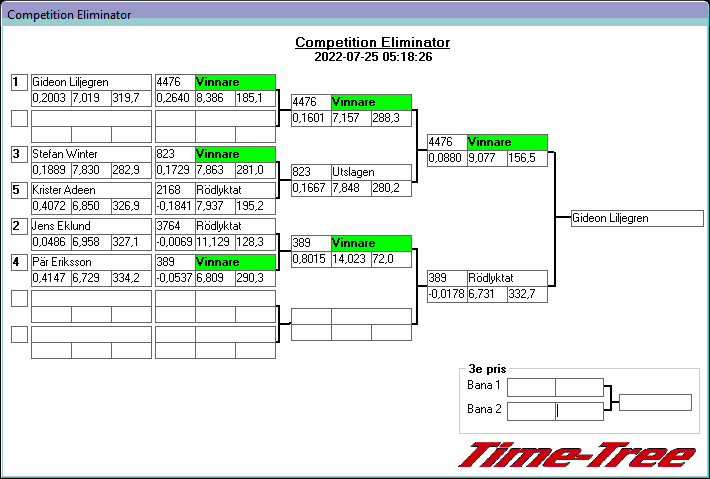Click the 0,1601 reaction cell in round two
The width and height of the screenshot is (710, 479).
point(311,118)
